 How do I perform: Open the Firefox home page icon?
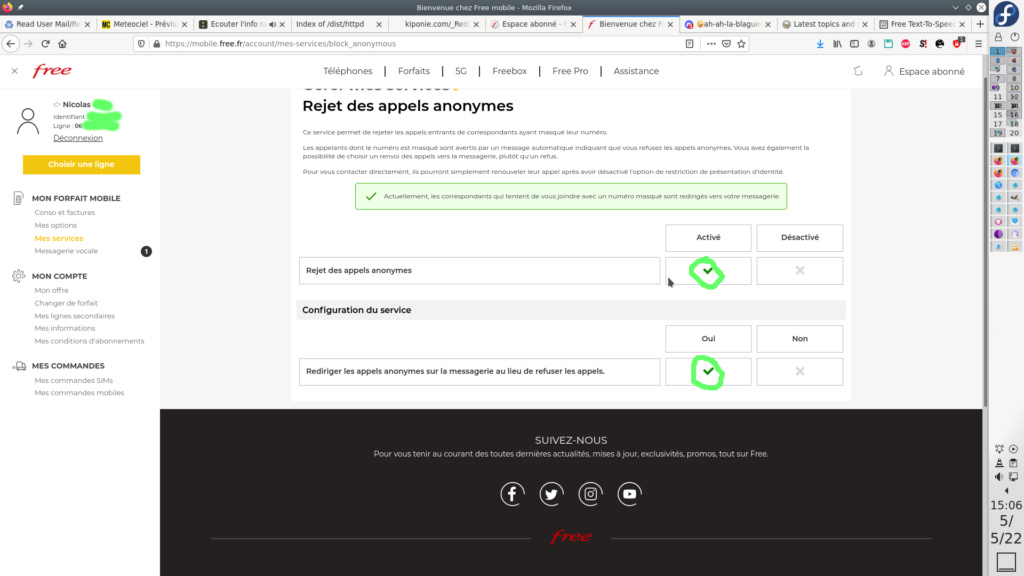click(x=63, y=44)
